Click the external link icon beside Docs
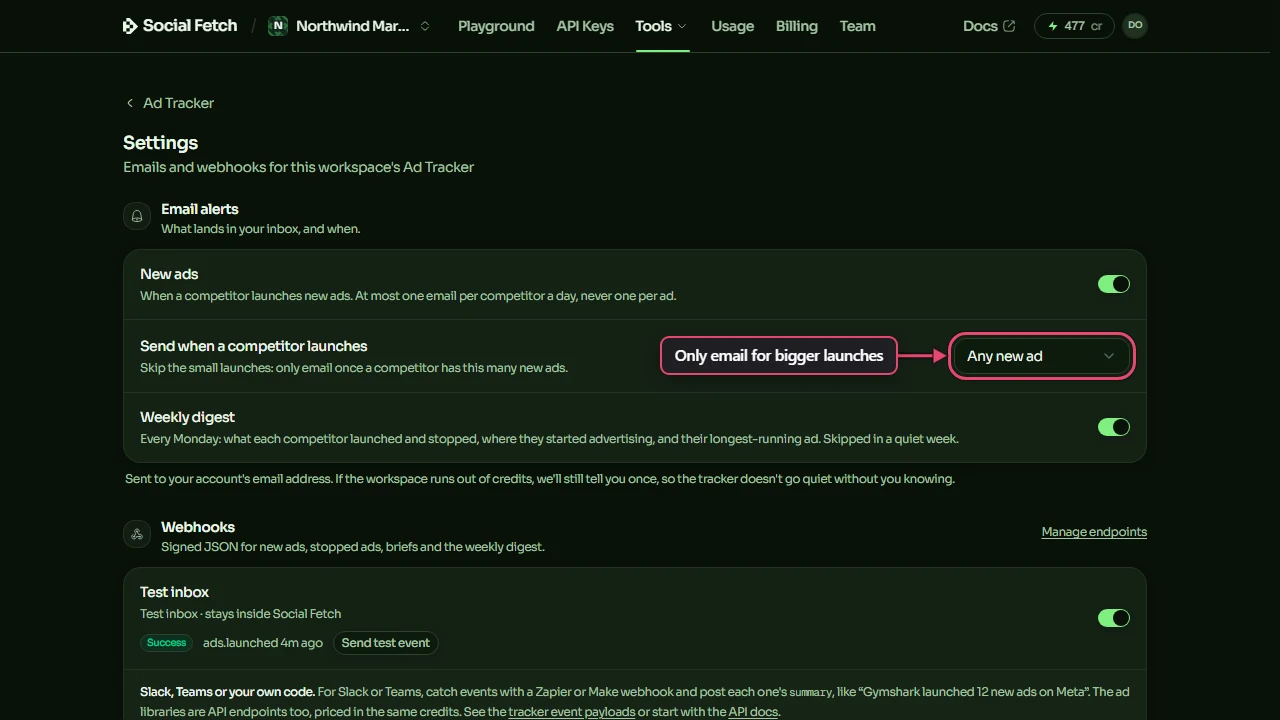This screenshot has height=720, width=1280. coord(1009,26)
